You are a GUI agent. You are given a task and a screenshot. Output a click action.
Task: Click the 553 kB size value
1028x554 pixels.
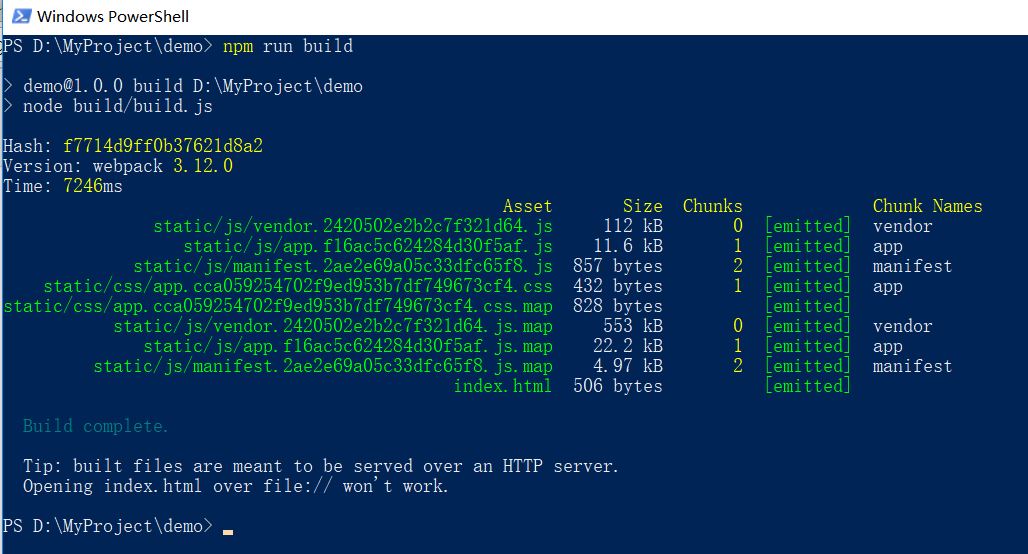(632, 326)
